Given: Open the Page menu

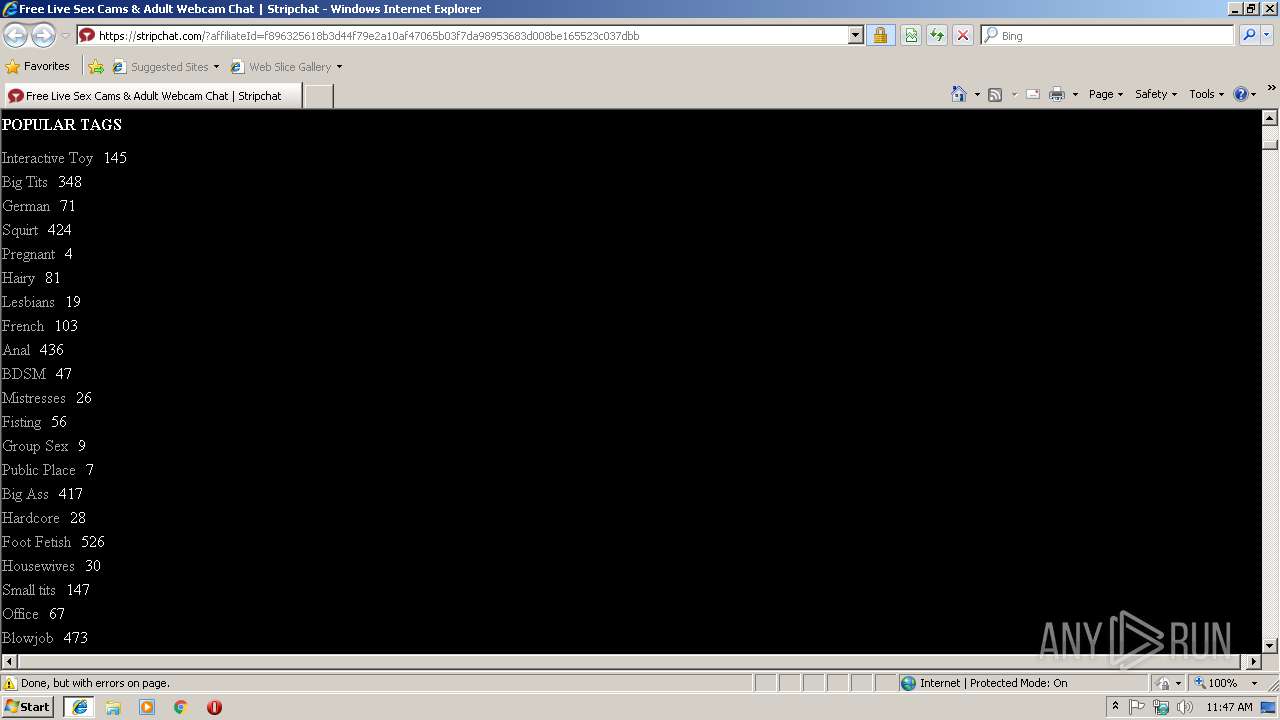Looking at the screenshot, I should 1105,94.
